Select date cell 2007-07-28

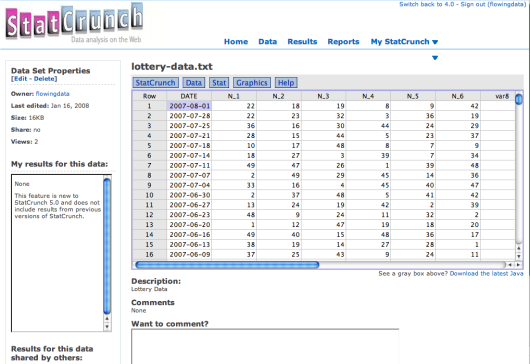189,116
